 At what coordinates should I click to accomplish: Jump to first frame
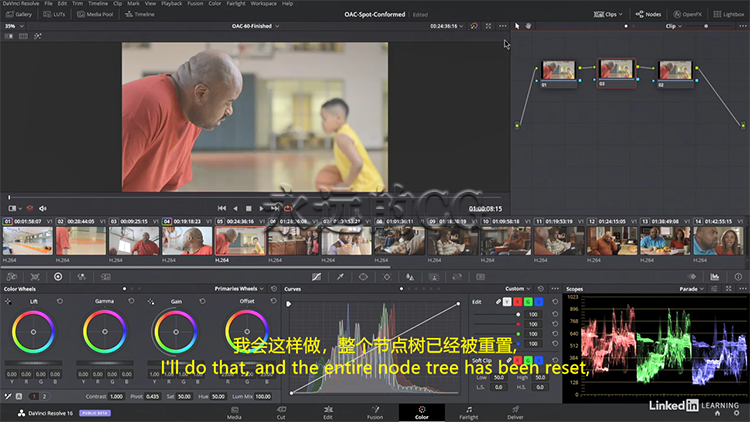pos(222,208)
